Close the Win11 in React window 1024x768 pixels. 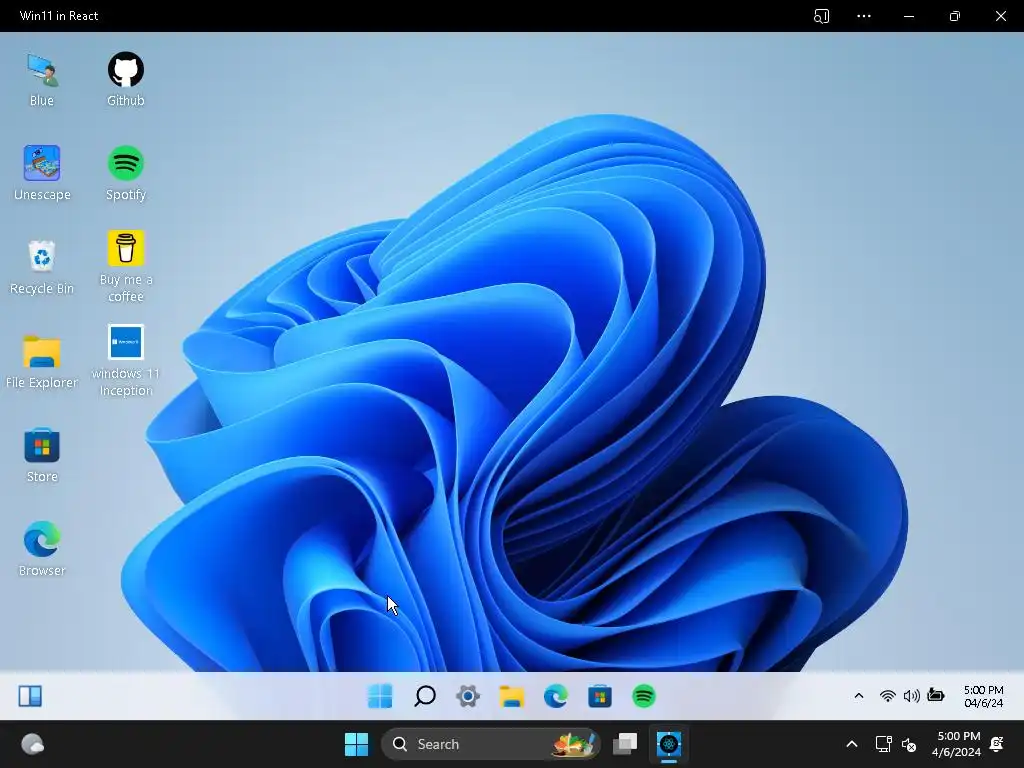(1000, 16)
